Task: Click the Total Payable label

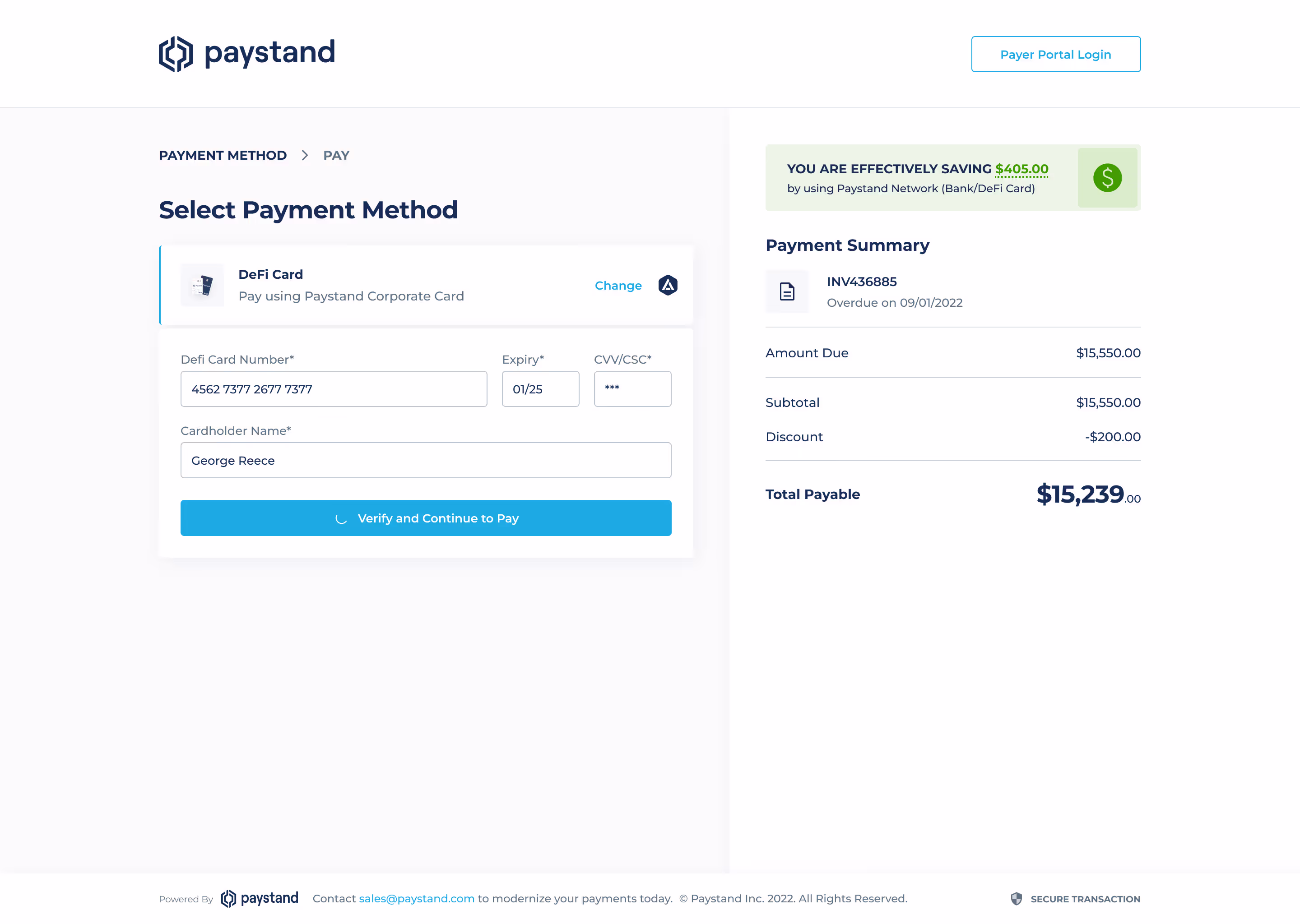Action: click(x=812, y=494)
